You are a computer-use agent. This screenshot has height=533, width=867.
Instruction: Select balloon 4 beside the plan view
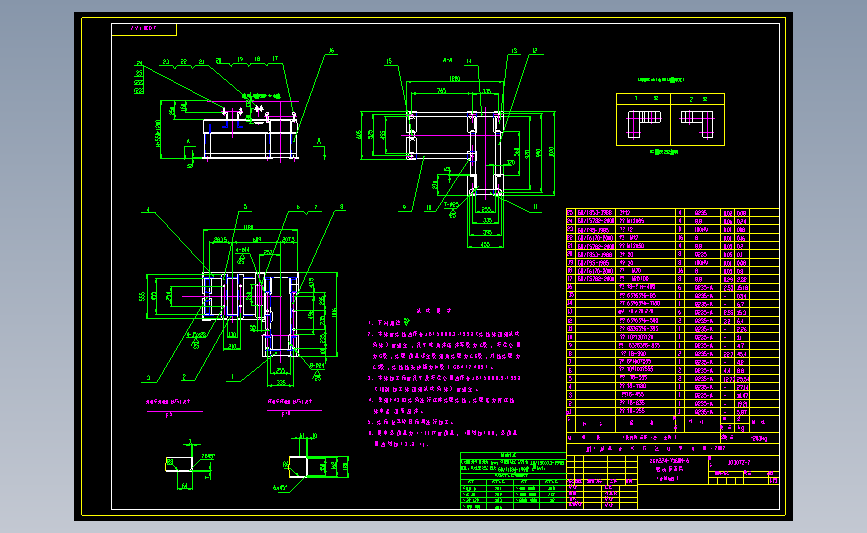point(148,210)
